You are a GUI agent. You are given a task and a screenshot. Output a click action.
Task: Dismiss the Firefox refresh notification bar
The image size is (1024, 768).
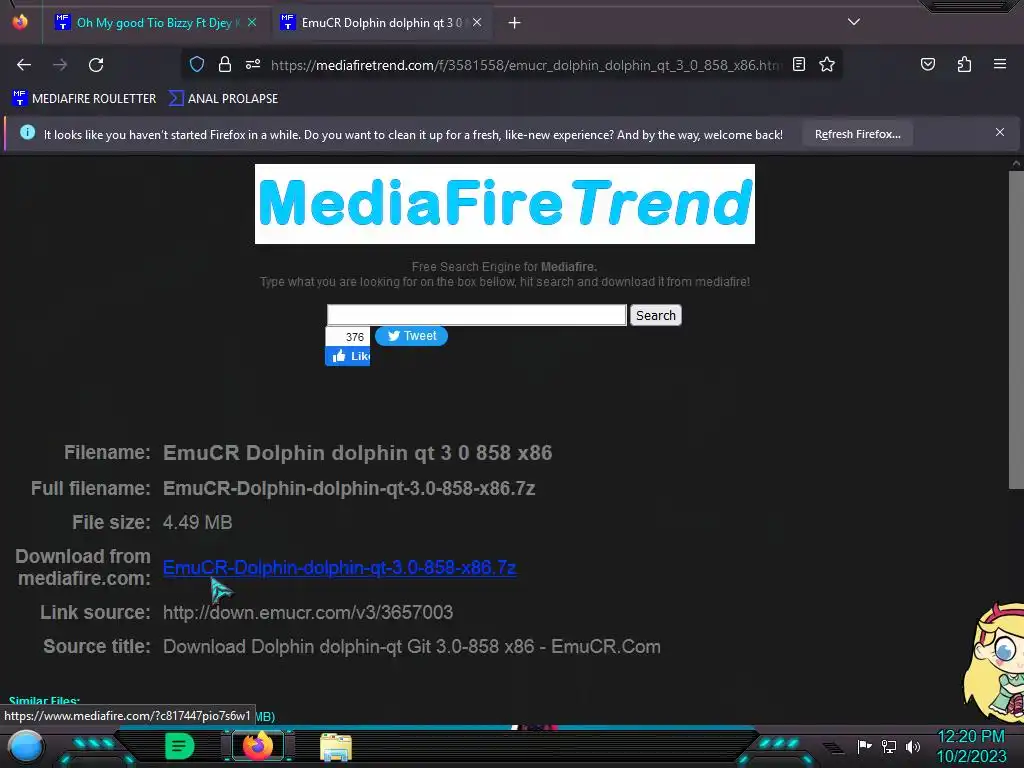click(999, 132)
